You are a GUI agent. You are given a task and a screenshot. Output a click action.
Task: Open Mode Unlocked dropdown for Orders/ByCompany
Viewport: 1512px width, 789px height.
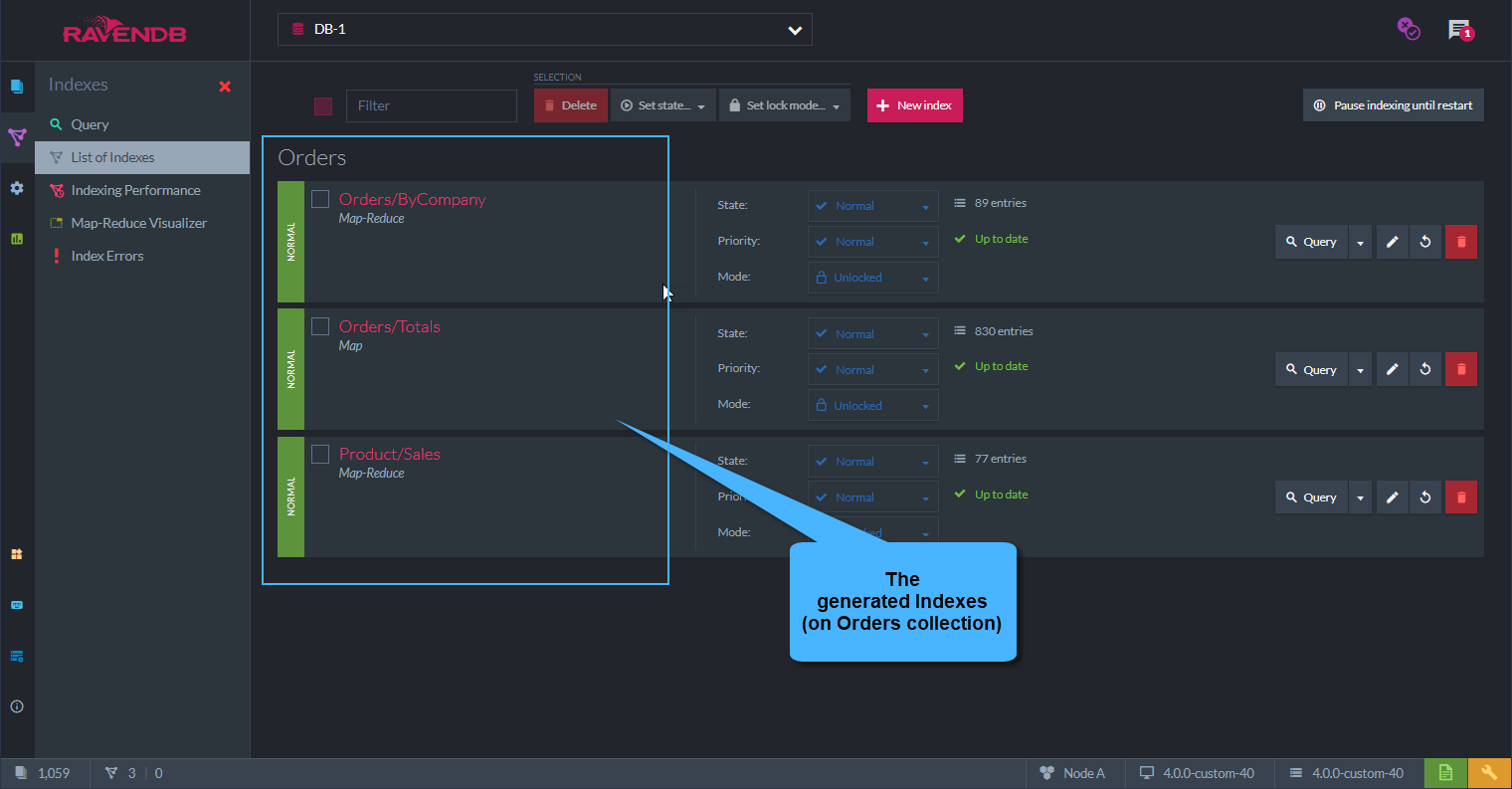(x=872, y=278)
